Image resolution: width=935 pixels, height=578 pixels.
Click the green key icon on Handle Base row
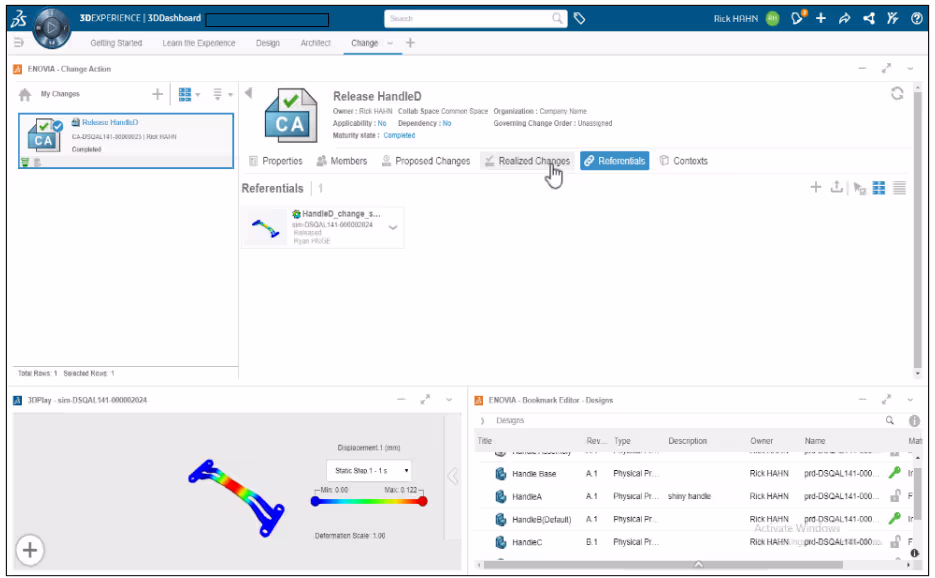894,472
